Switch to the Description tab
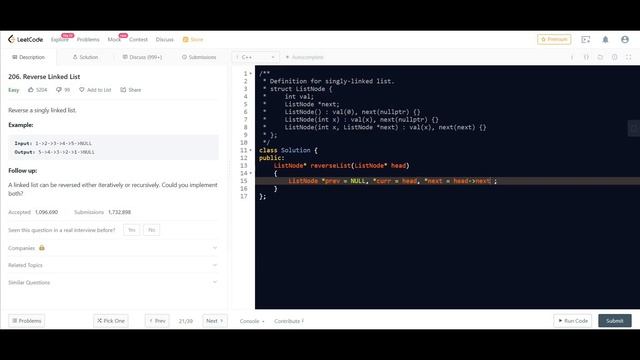 point(29,57)
